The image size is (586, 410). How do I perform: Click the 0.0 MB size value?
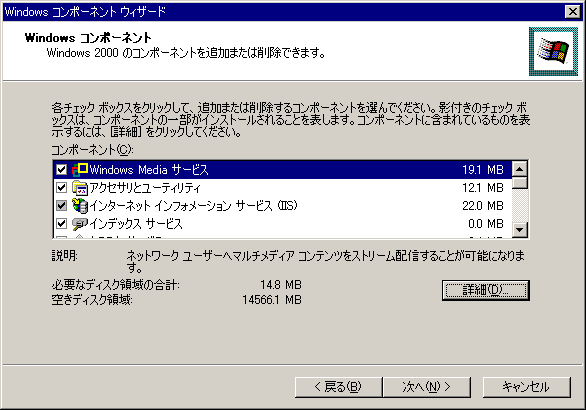click(486, 224)
